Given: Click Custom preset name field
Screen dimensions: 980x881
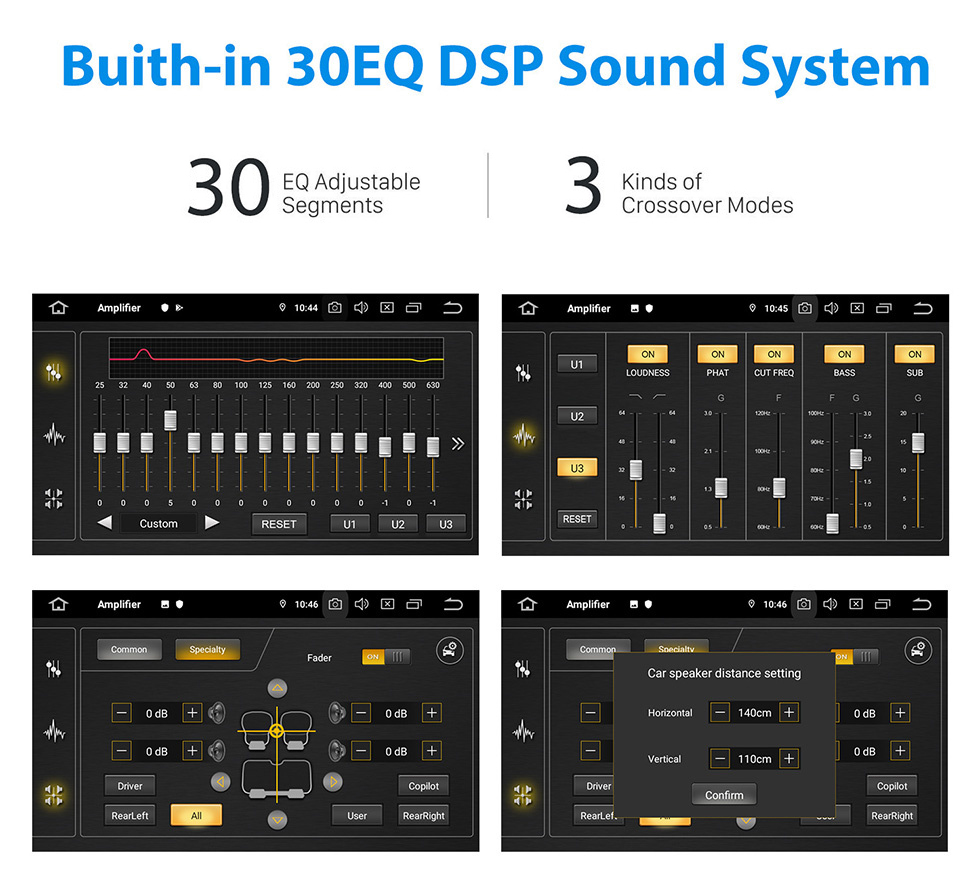Looking at the screenshot, I should [x=159, y=524].
